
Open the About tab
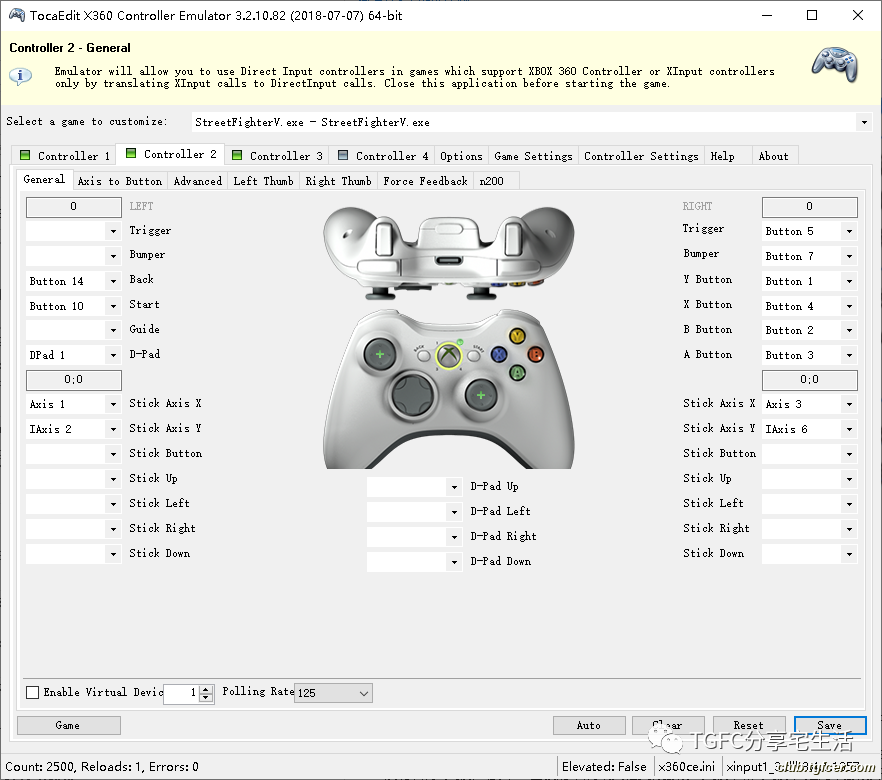pos(773,156)
